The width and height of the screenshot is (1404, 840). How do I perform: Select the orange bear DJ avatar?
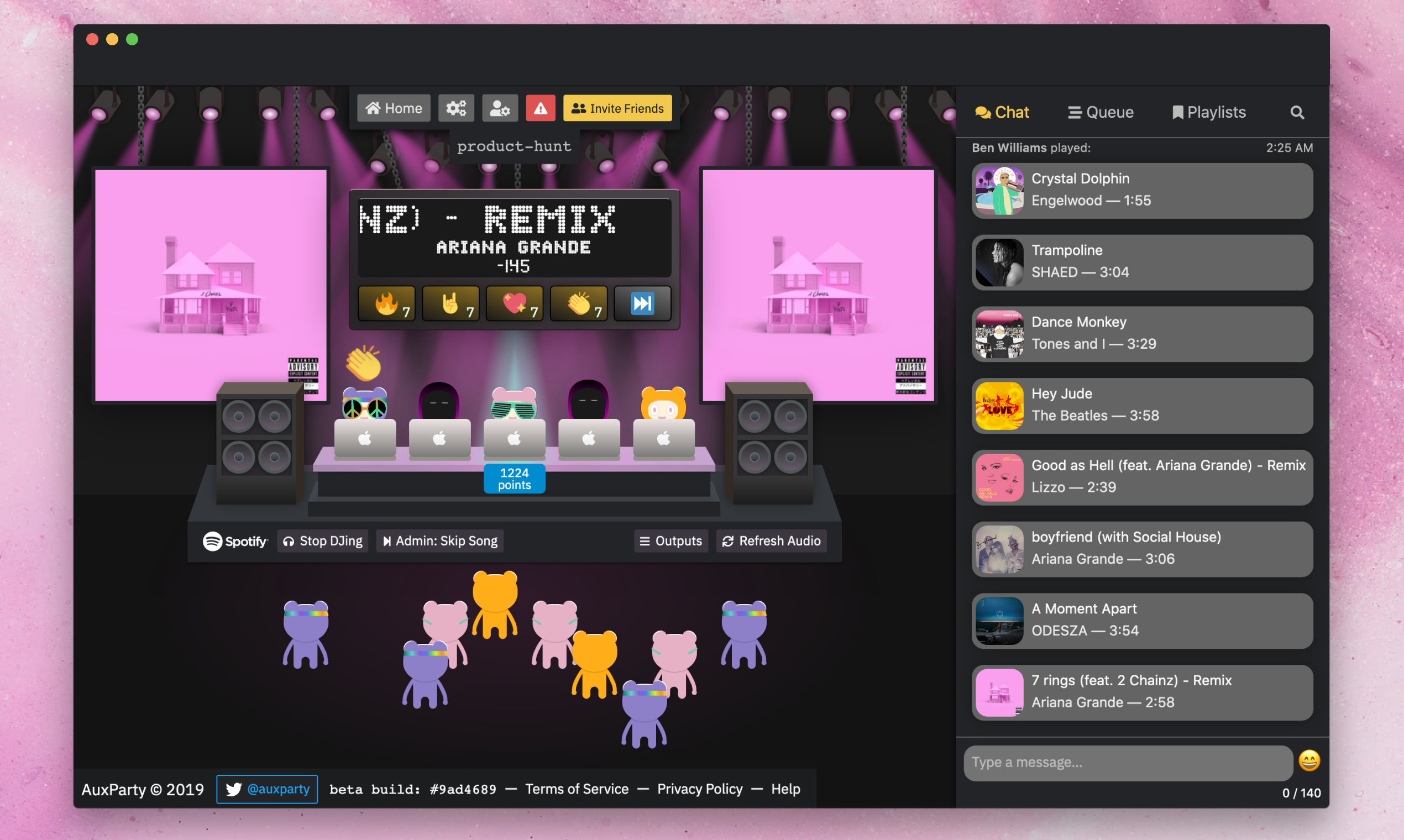coord(663,403)
